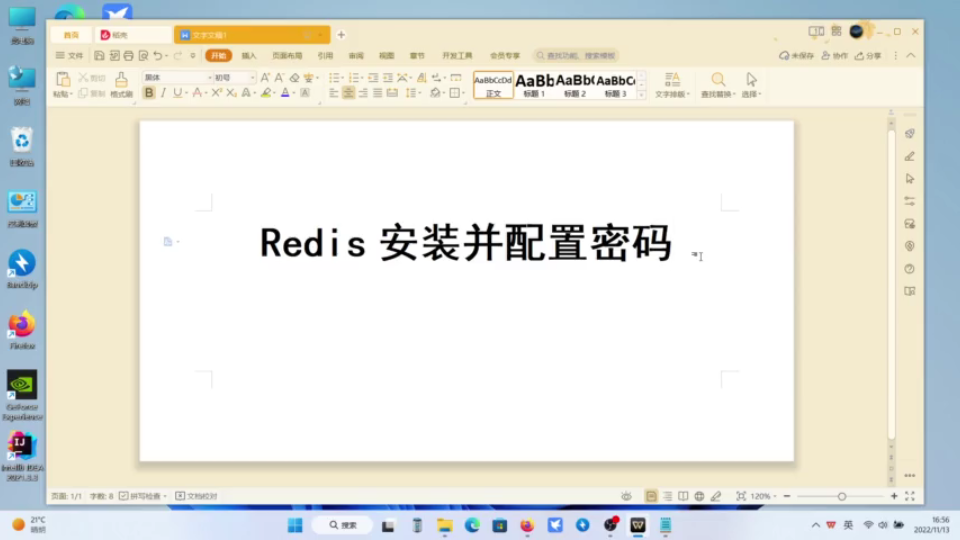Click the Print icon in quick toolbar

click(x=129, y=56)
